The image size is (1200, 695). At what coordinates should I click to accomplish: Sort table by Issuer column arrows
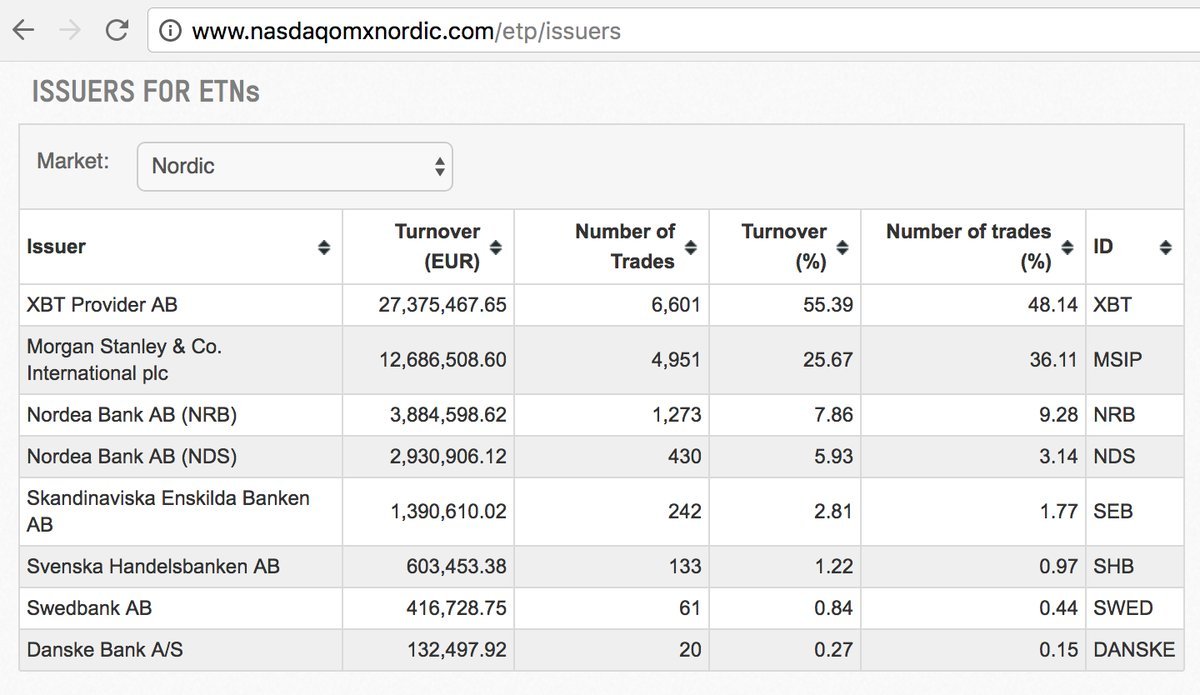[324, 247]
